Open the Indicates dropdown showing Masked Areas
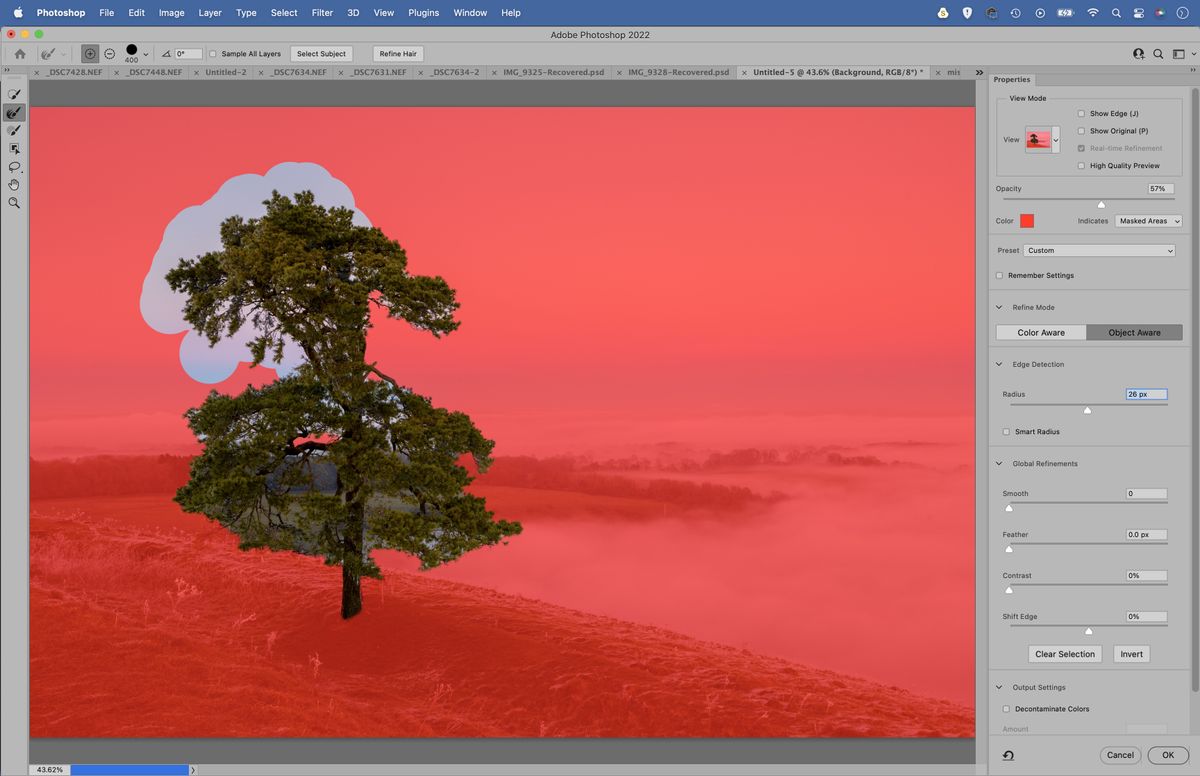 (x=1148, y=221)
